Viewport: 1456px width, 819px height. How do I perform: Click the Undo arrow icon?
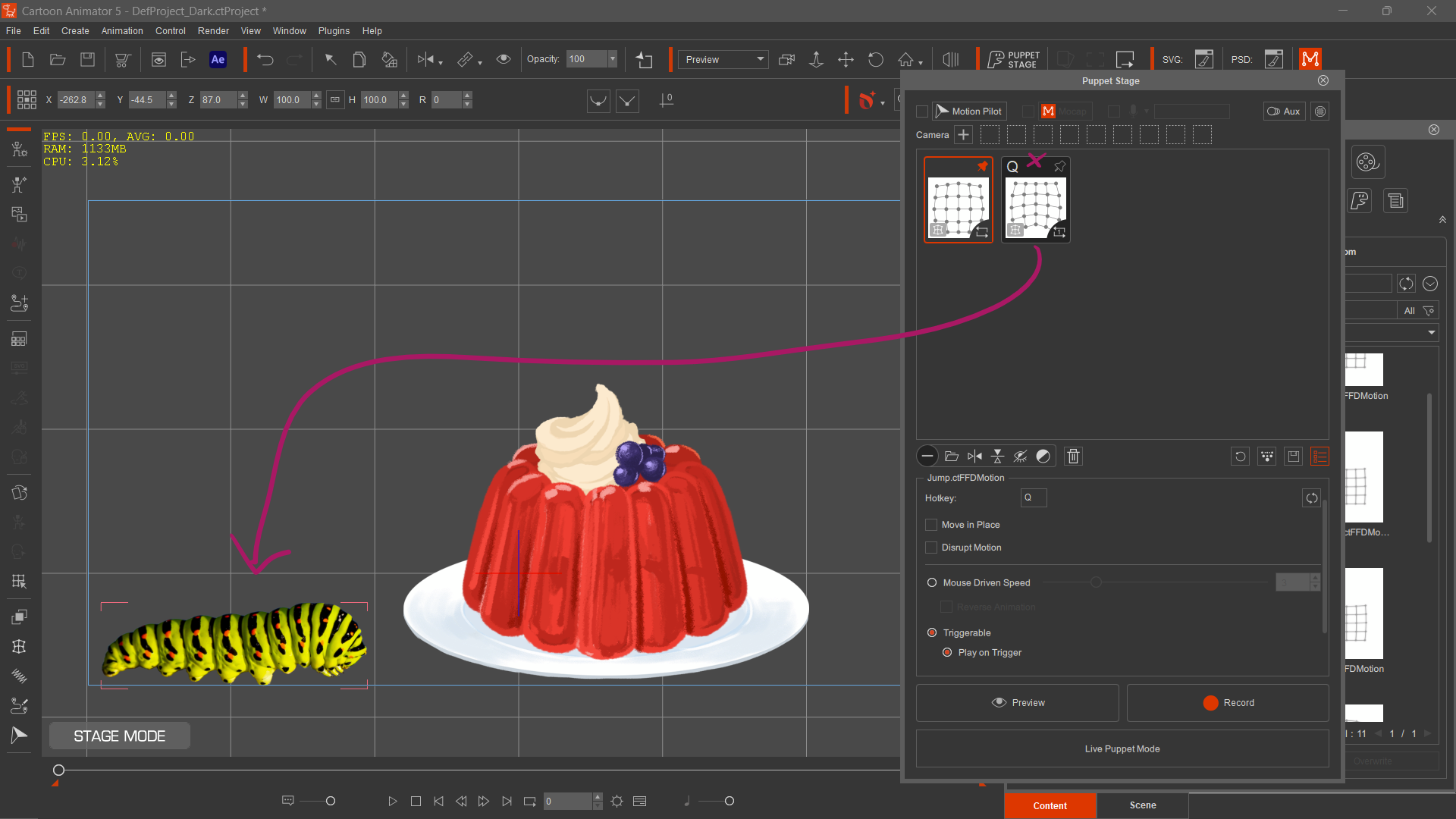coord(265,59)
